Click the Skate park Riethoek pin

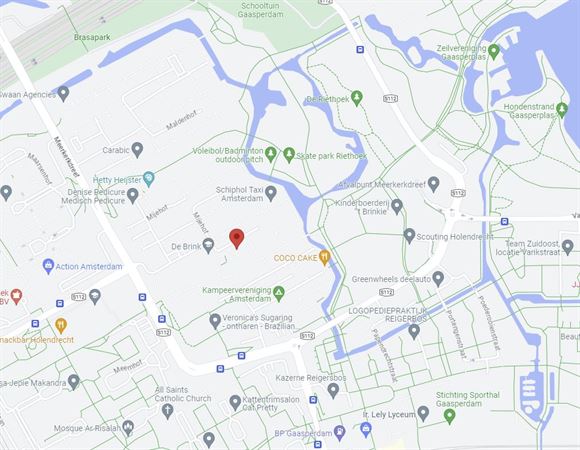[x=289, y=155]
